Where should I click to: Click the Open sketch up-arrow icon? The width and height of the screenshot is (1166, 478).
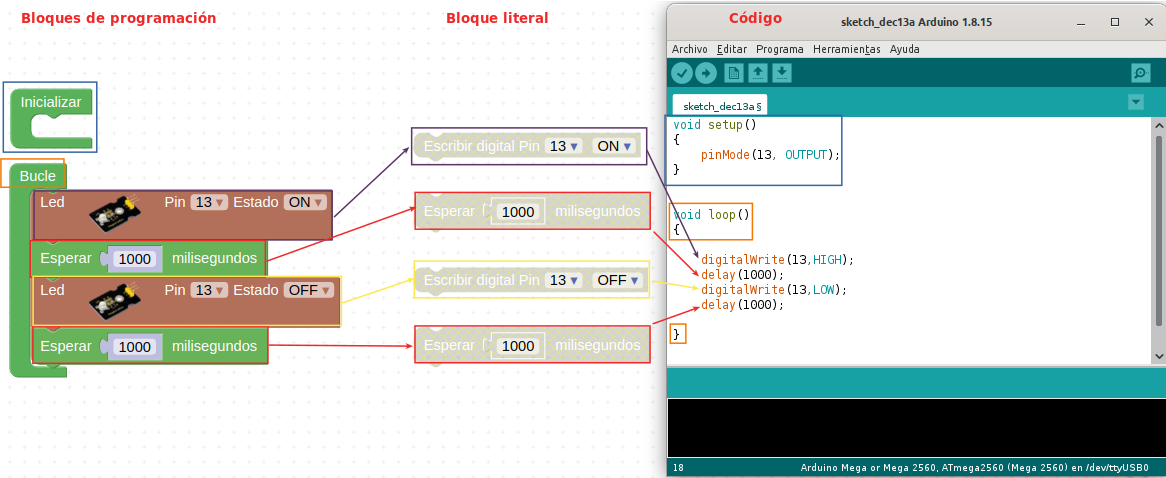tap(758, 73)
